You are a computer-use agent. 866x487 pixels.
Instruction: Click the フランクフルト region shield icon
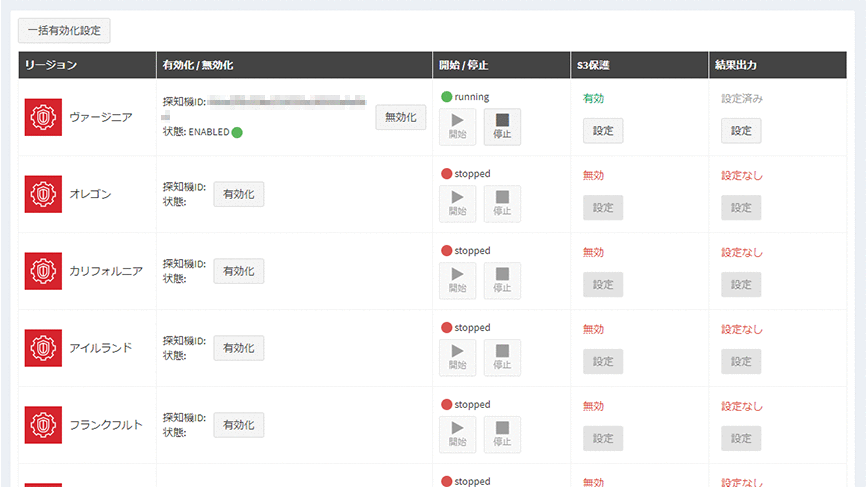[x=43, y=425]
